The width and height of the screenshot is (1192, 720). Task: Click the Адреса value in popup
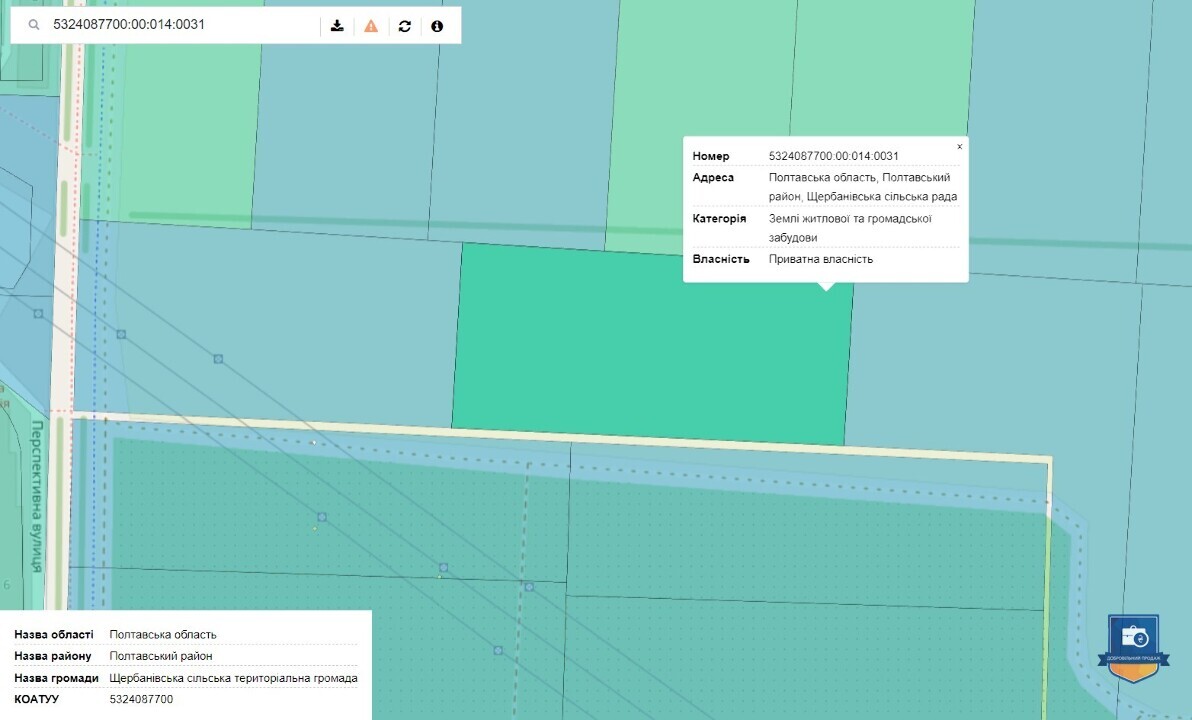[x=862, y=187]
